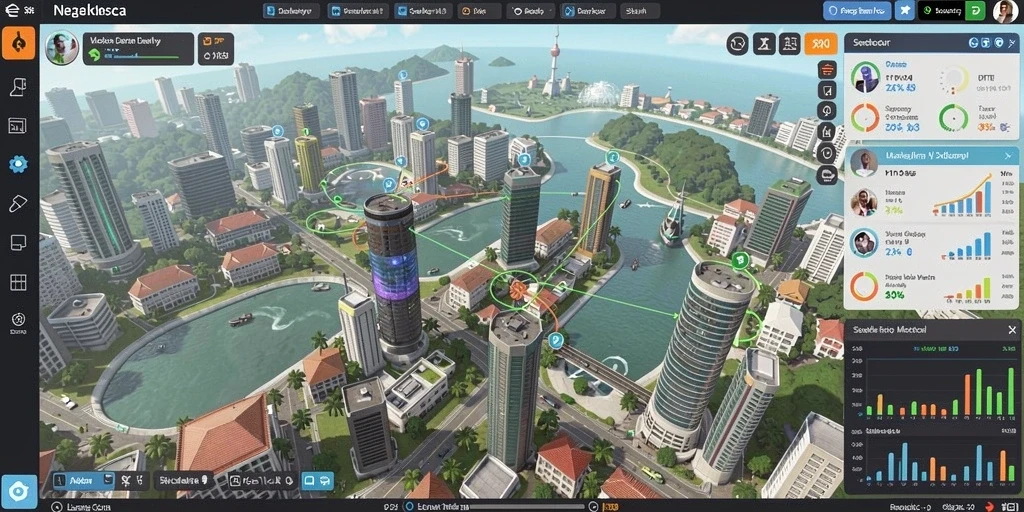
Task: Select the blue gear icon in left sidebar
Action: [x=18, y=165]
